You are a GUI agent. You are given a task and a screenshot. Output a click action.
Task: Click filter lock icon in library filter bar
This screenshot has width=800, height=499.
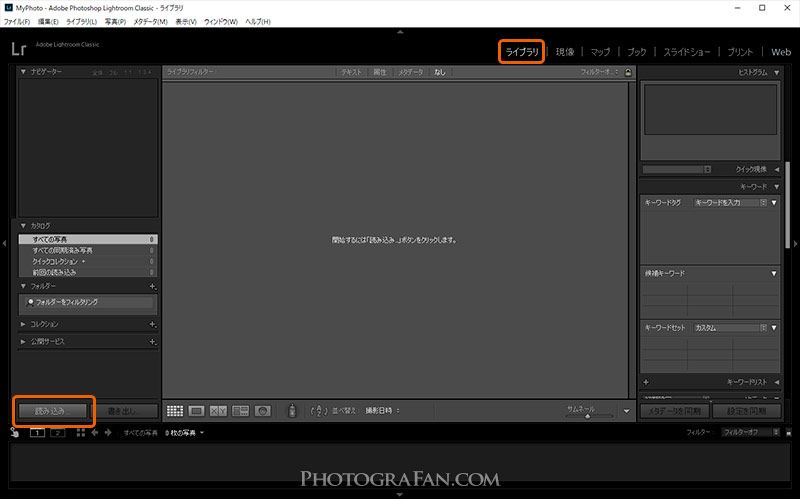(628, 72)
